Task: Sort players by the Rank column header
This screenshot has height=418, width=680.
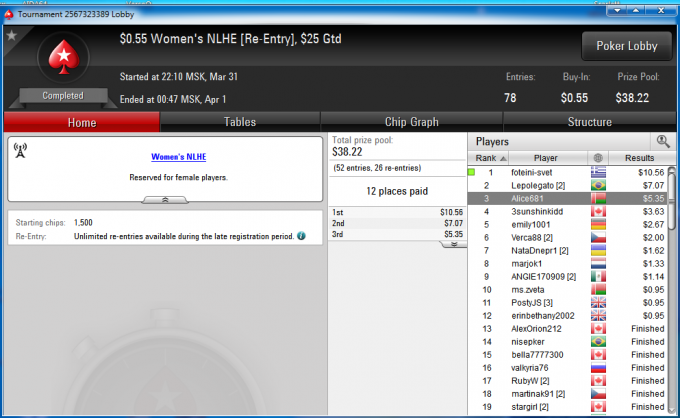Action: pyautogui.click(x=488, y=158)
